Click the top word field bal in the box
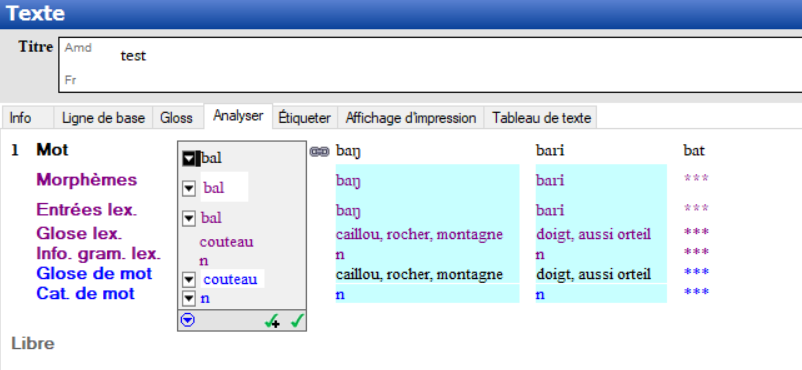This screenshot has width=802, height=370. [x=211, y=158]
